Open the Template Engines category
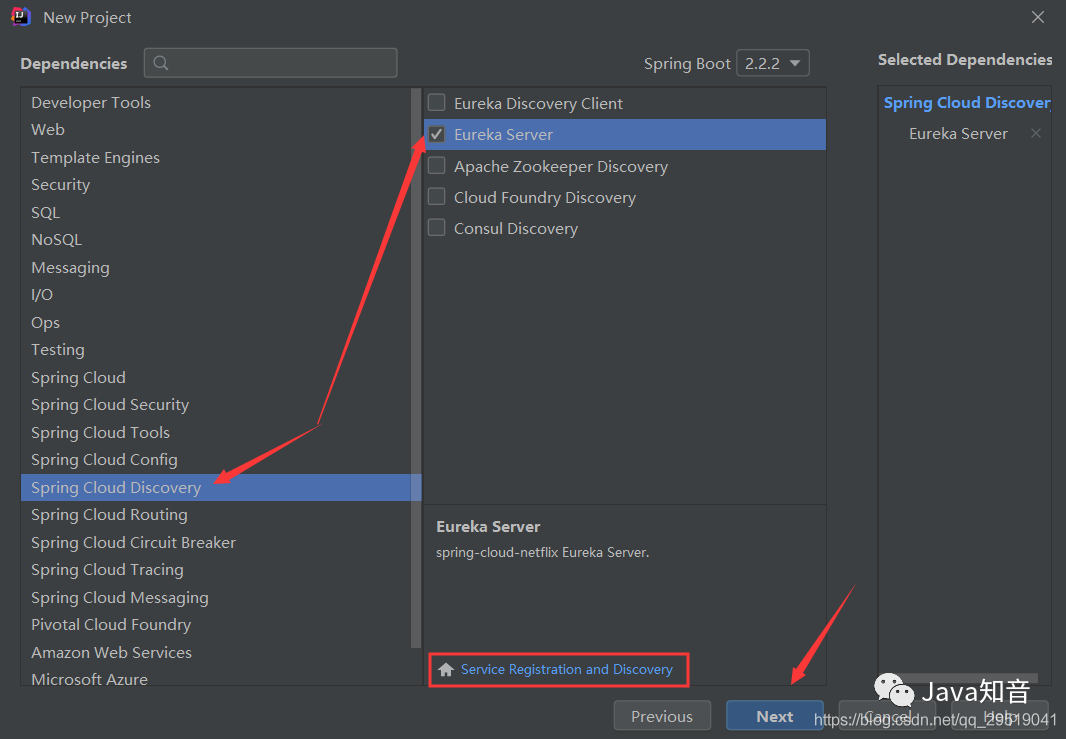Screen dimensions: 1066x739 click(x=216, y=158)
